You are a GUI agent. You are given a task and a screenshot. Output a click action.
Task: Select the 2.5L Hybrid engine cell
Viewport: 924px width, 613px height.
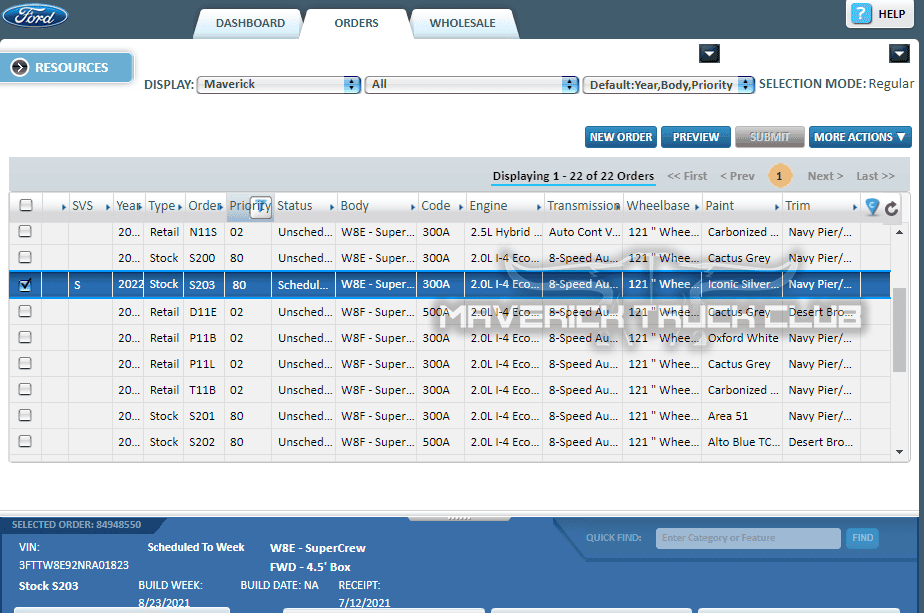[506, 232]
